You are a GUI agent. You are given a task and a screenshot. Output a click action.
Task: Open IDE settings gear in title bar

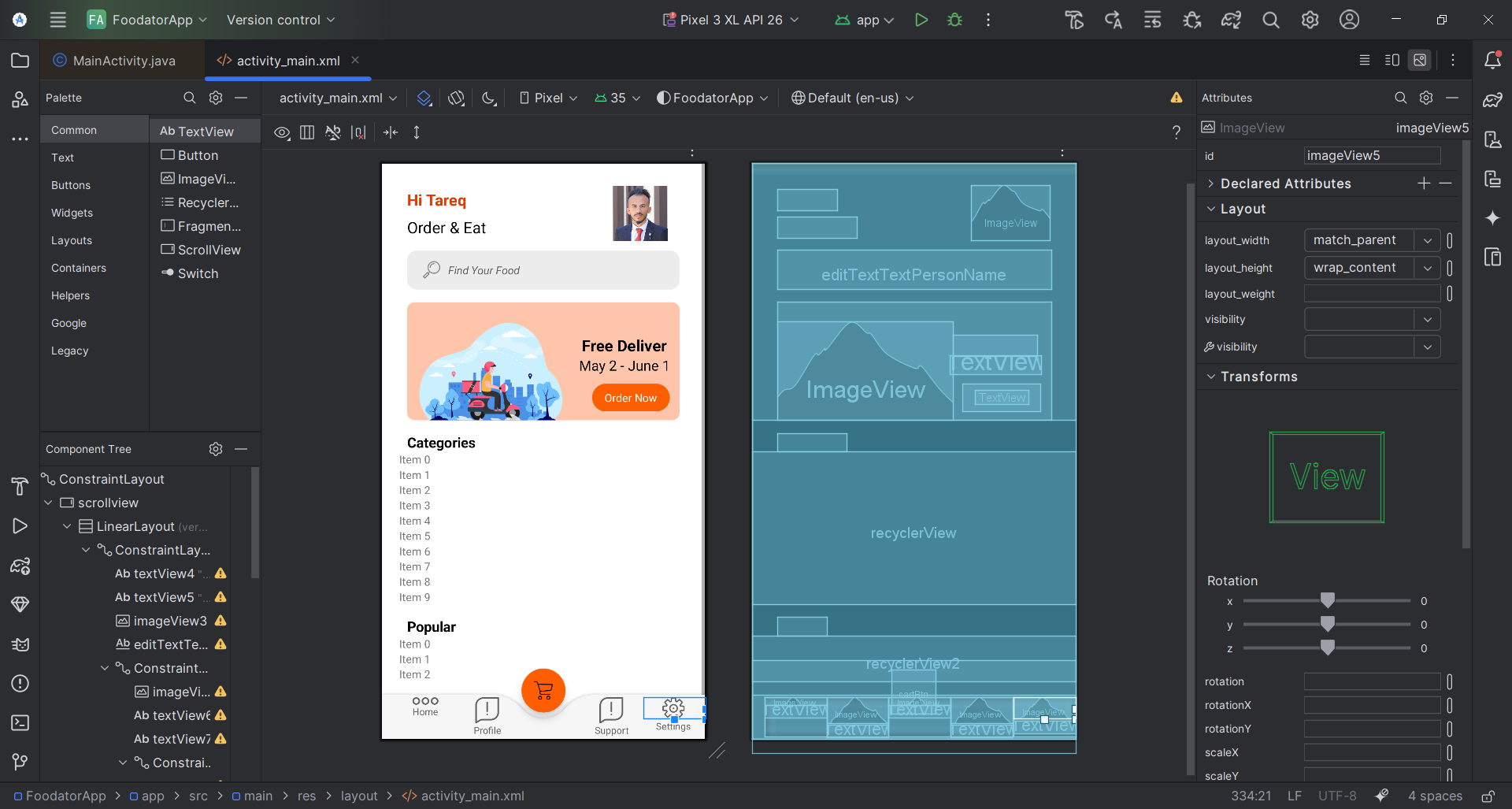tap(1310, 20)
